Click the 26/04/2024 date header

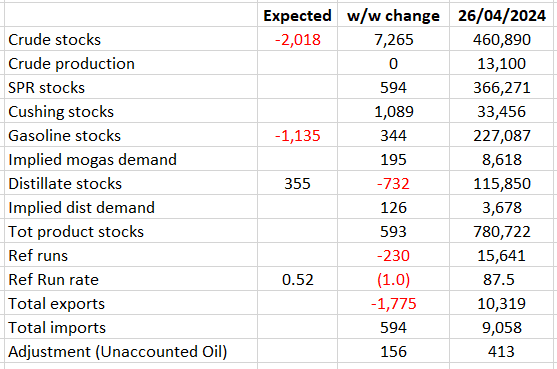coord(502,15)
